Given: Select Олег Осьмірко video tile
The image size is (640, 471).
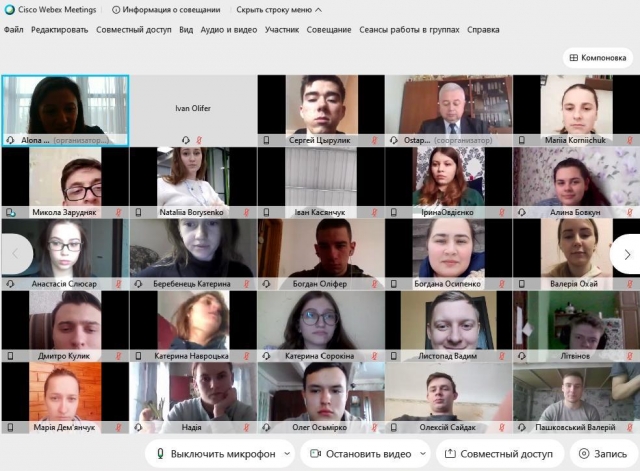Looking at the screenshot, I should [x=321, y=398].
